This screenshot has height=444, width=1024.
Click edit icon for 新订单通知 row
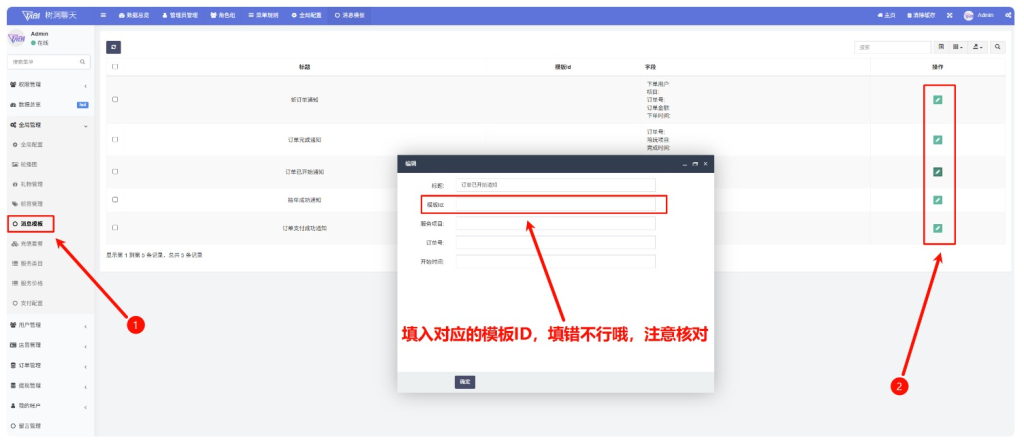pos(938,100)
